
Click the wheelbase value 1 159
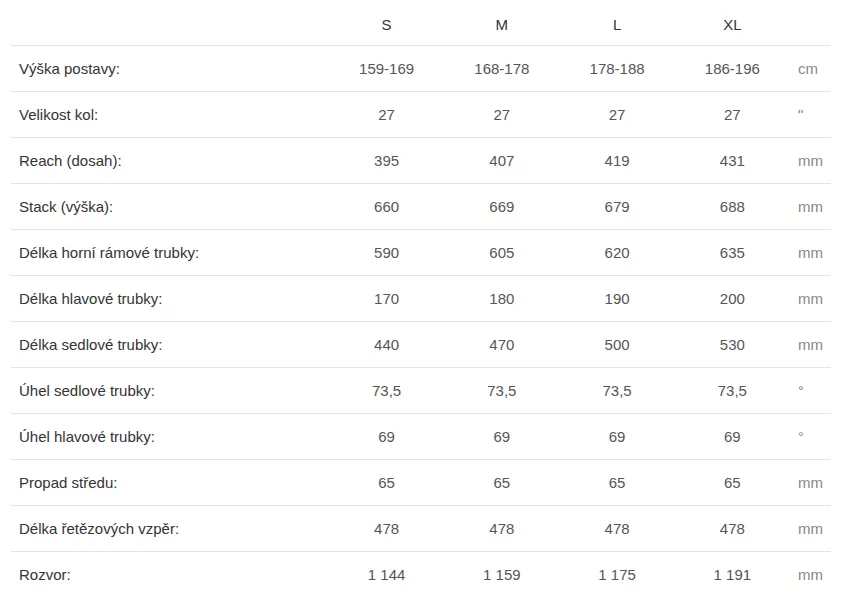pos(501,575)
